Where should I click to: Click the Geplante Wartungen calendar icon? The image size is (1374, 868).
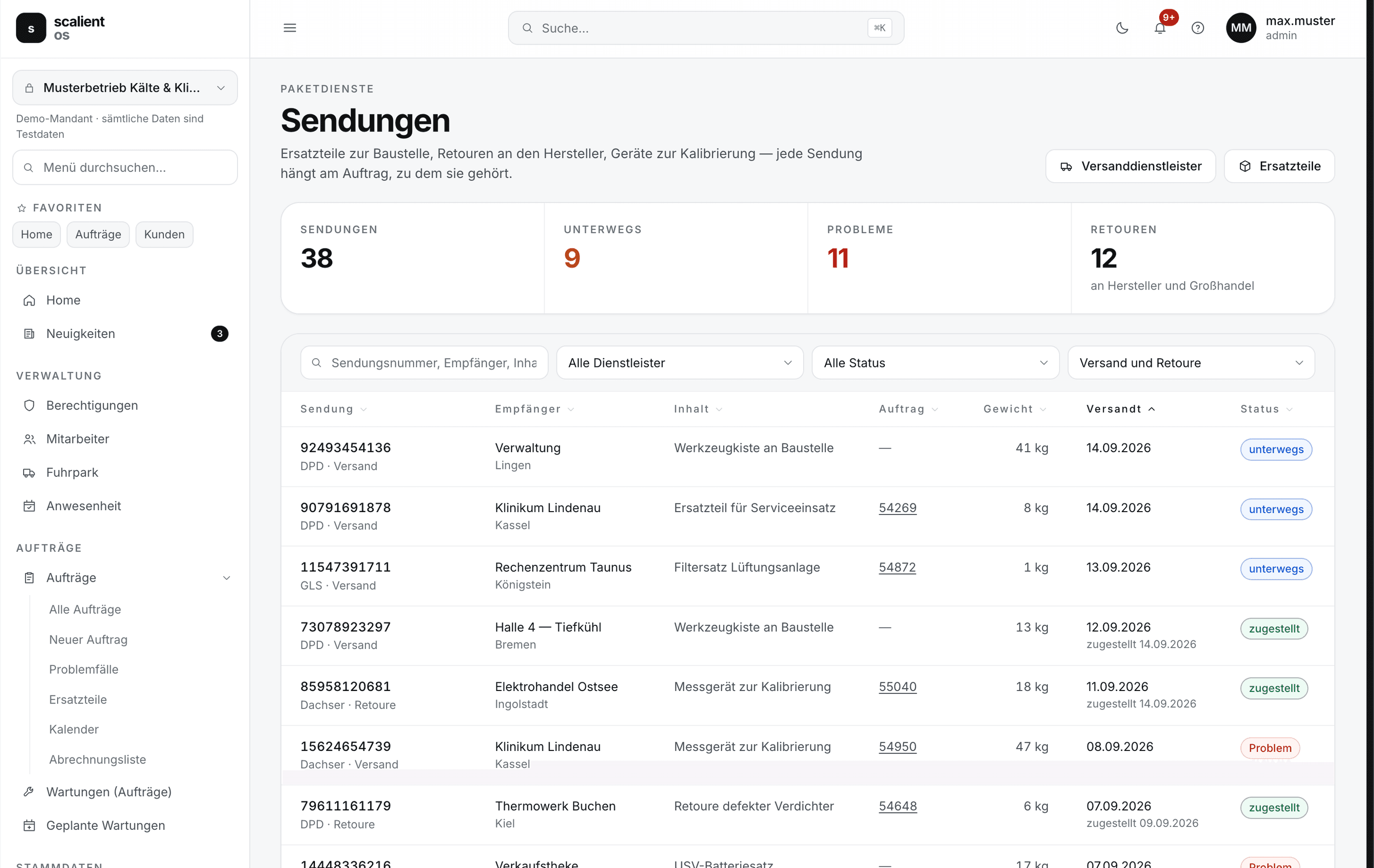tap(29, 825)
